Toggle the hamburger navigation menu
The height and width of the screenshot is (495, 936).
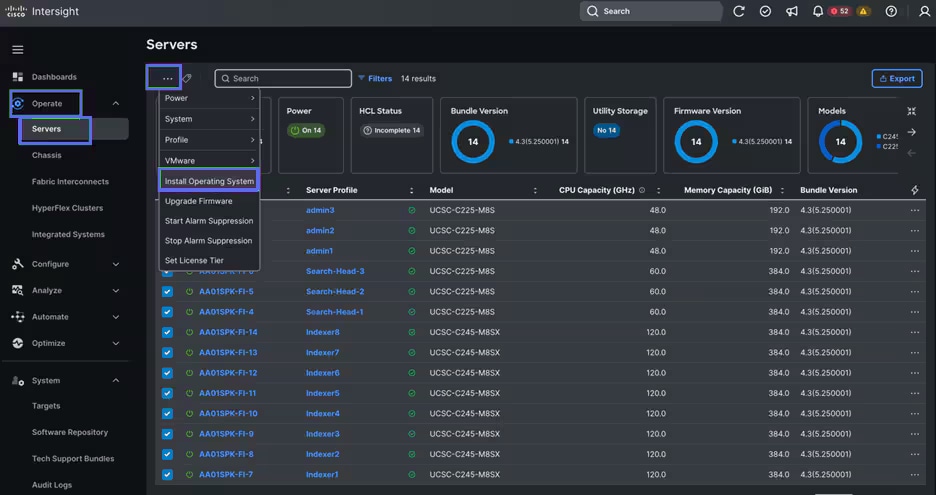(17, 49)
